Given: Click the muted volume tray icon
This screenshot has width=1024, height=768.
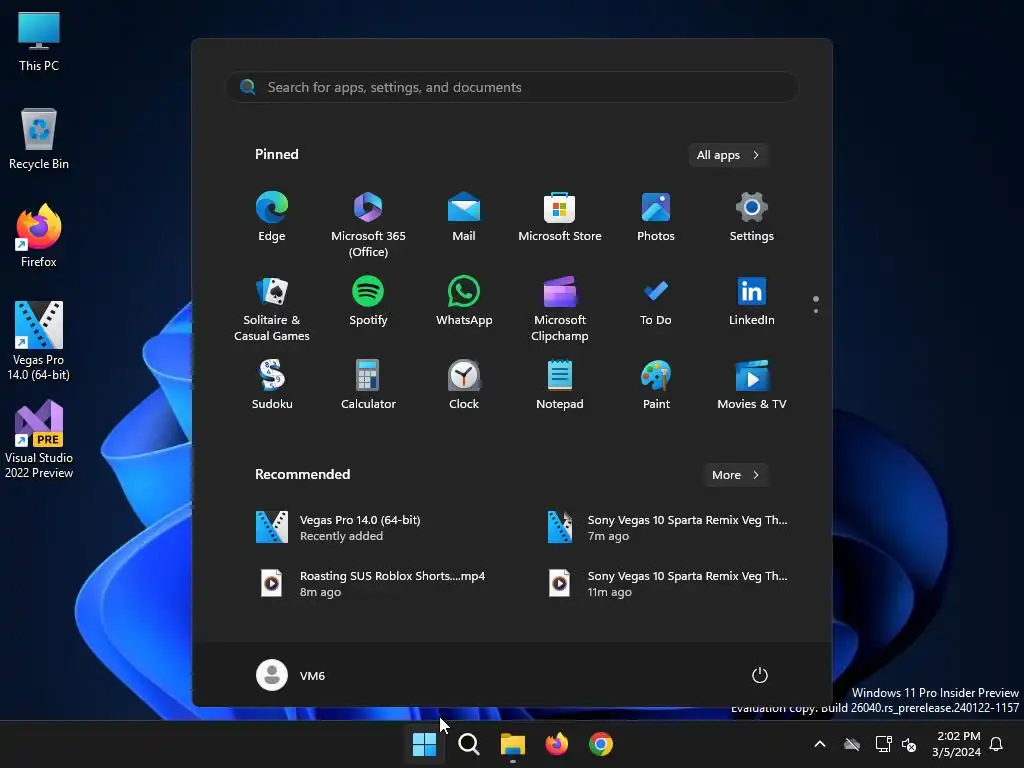Looking at the screenshot, I should pyautogui.click(x=909, y=744).
